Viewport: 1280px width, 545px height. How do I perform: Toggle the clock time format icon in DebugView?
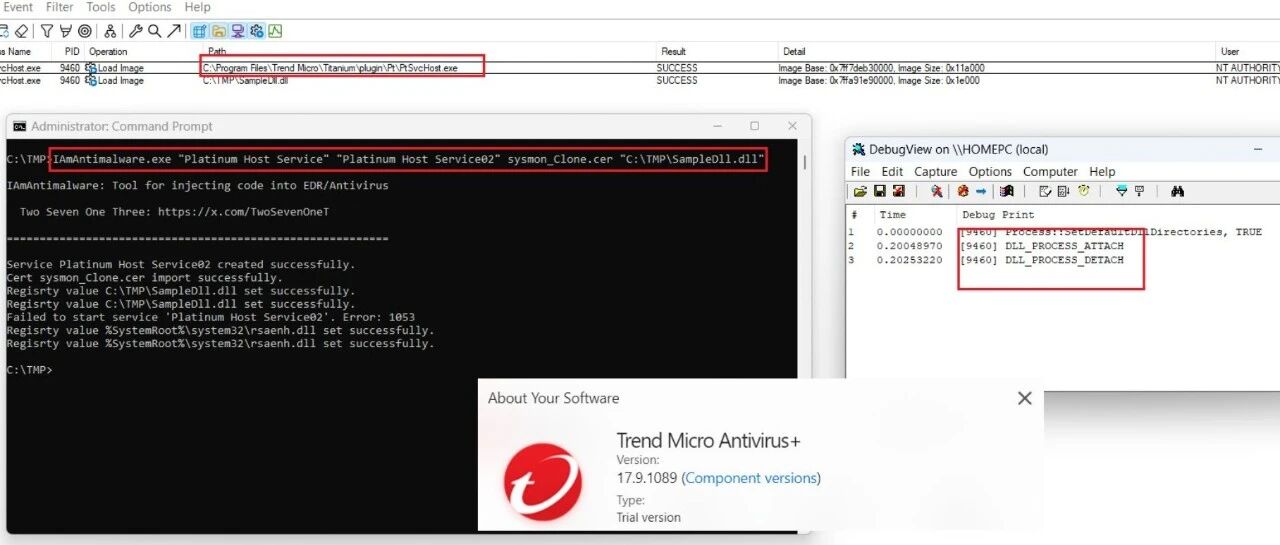1083,191
